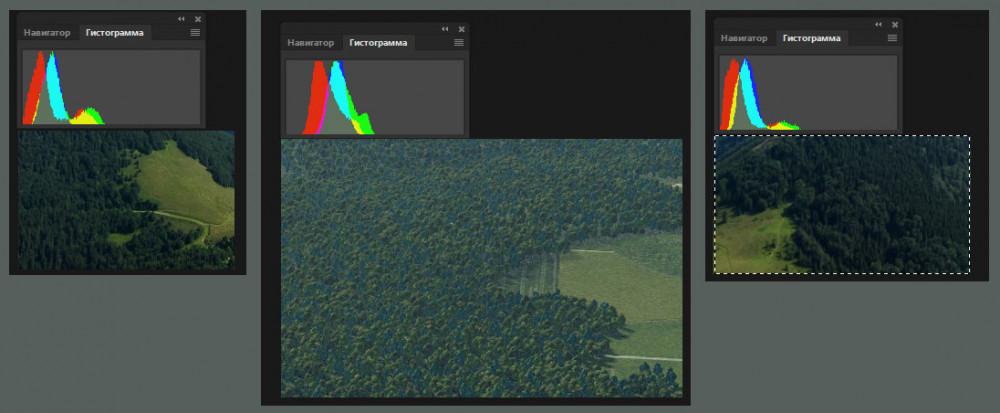Collapse right panel using double-arrow icon
The height and width of the screenshot is (413, 1000).
(x=878, y=24)
